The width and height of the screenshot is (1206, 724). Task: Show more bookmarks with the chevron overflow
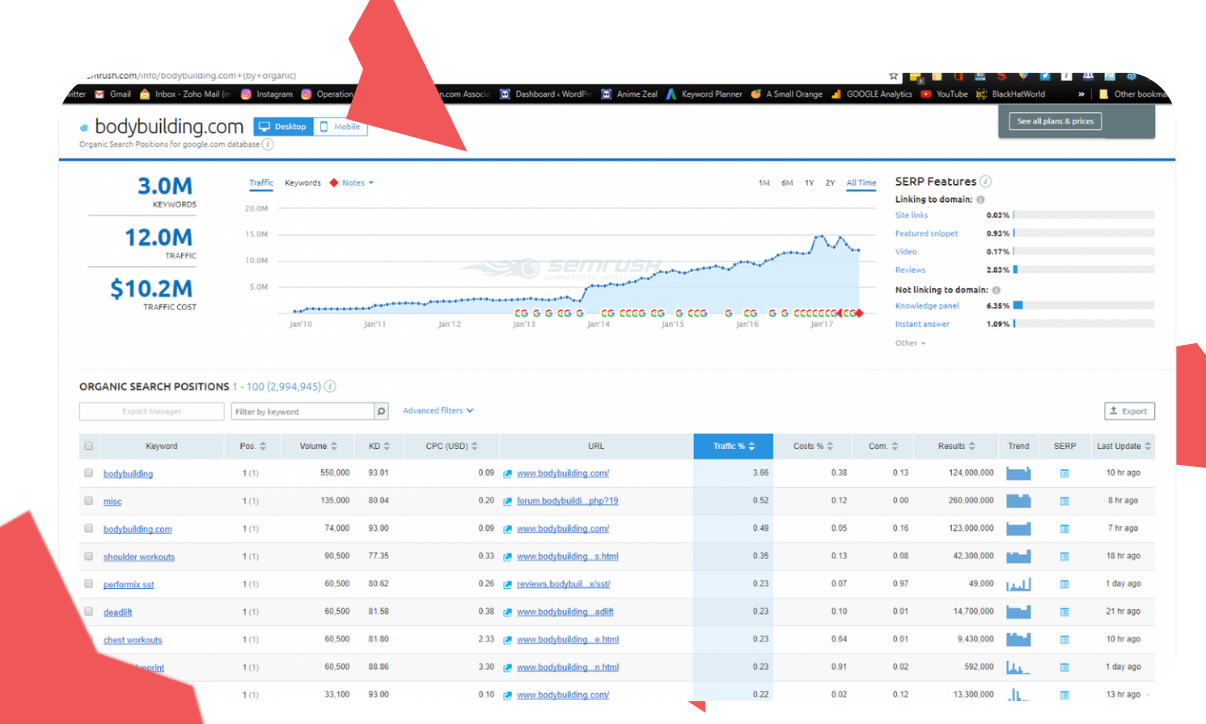pyautogui.click(x=1080, y=94)
